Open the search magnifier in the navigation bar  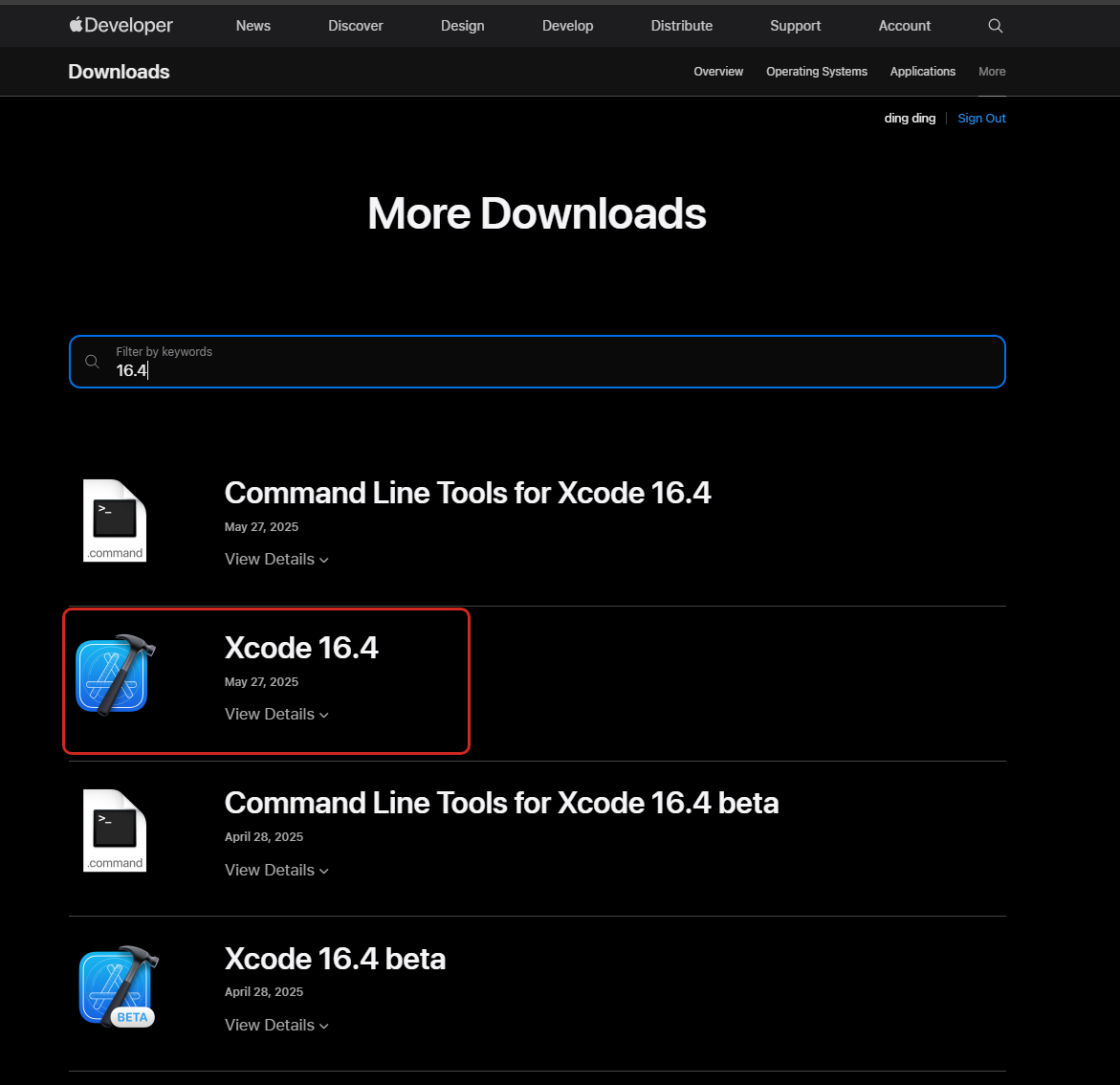(995, 26)
